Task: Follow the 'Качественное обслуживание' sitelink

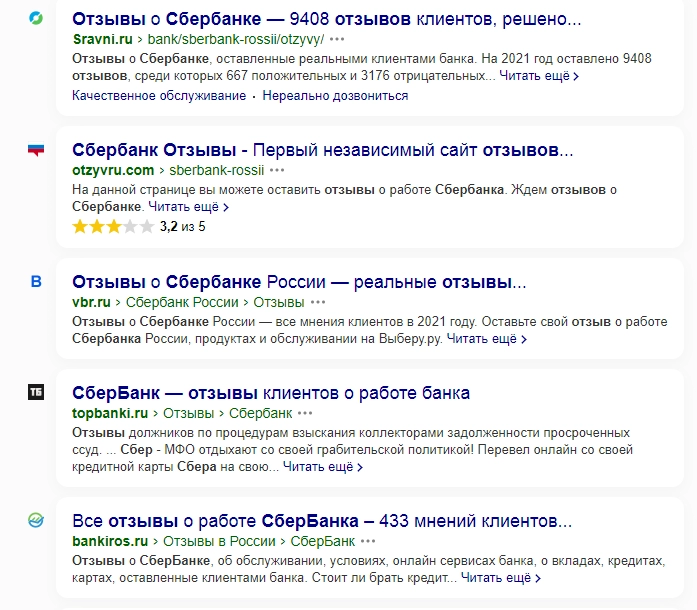Action: click(159, 96)
